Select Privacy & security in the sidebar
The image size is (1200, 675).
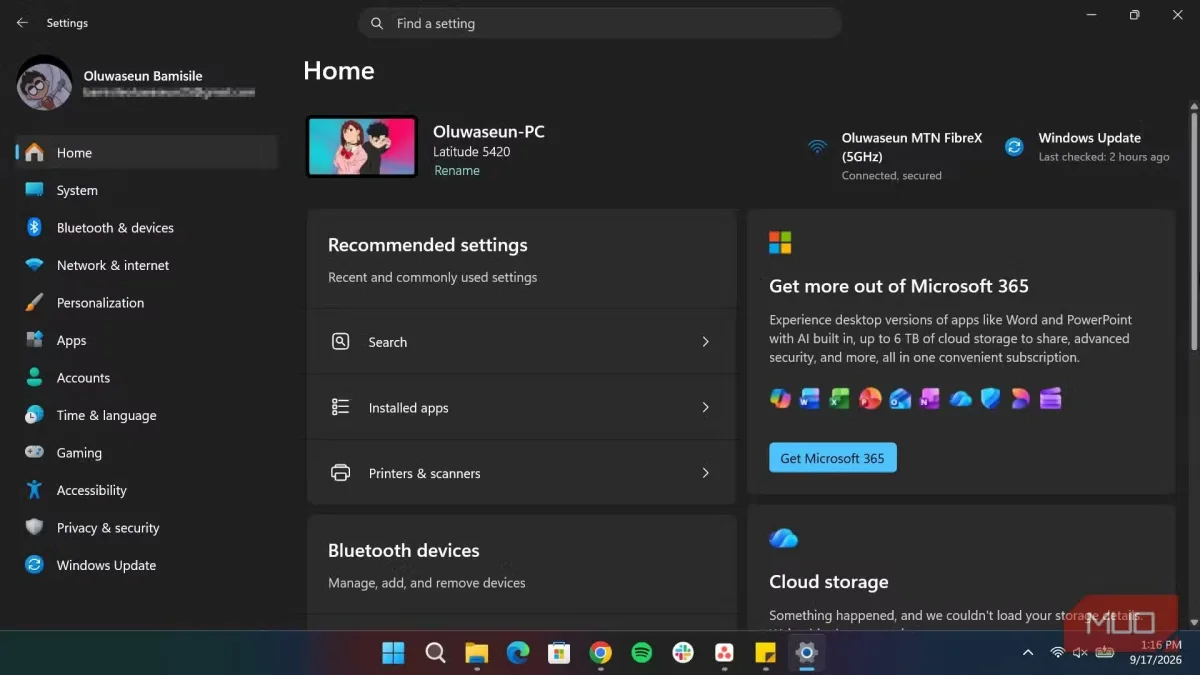146,528
